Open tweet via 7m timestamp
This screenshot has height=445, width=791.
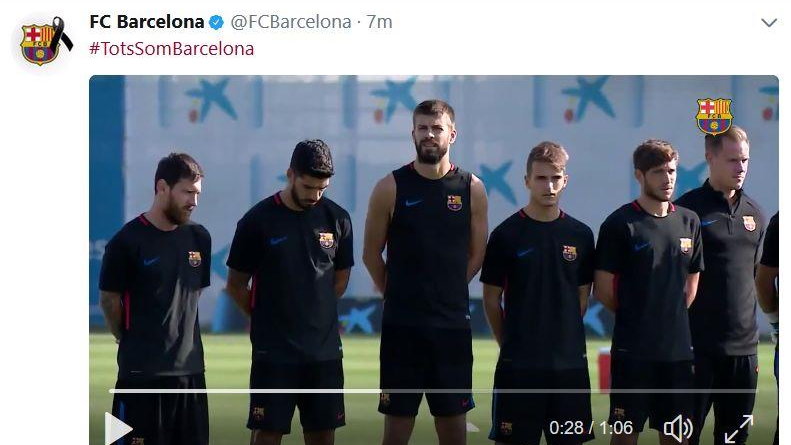(x=379, y=22)
